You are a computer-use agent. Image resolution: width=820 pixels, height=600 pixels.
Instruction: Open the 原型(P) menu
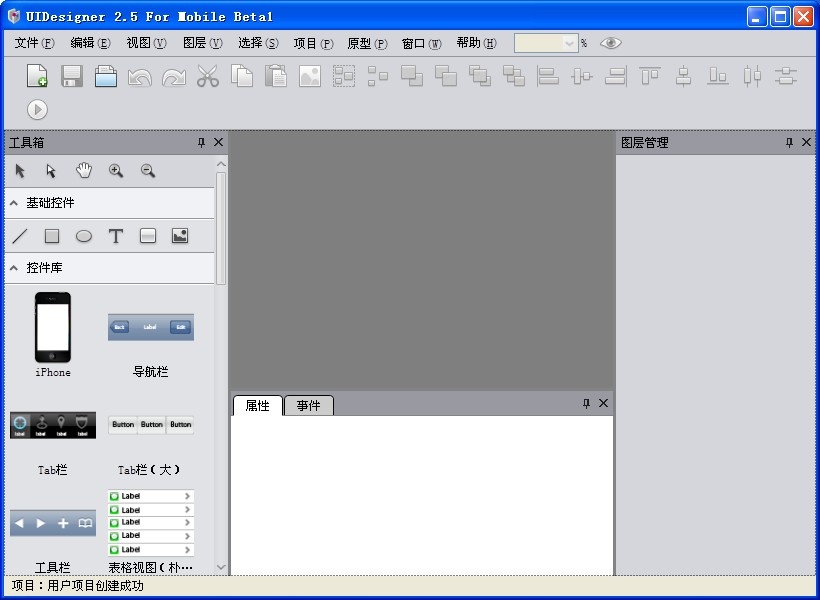coord(367,43)
